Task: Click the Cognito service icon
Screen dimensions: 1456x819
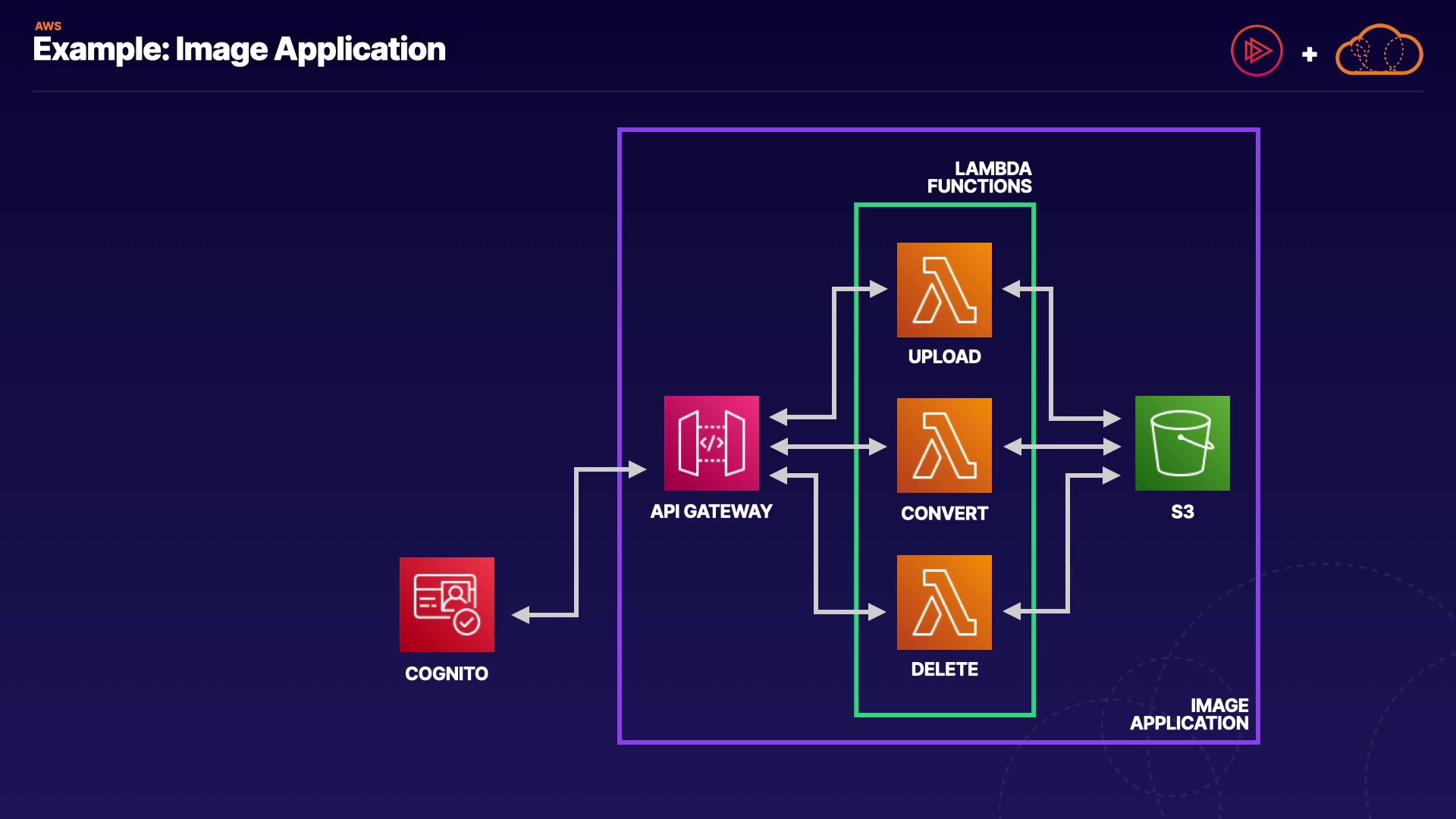Action: [447, 604]
